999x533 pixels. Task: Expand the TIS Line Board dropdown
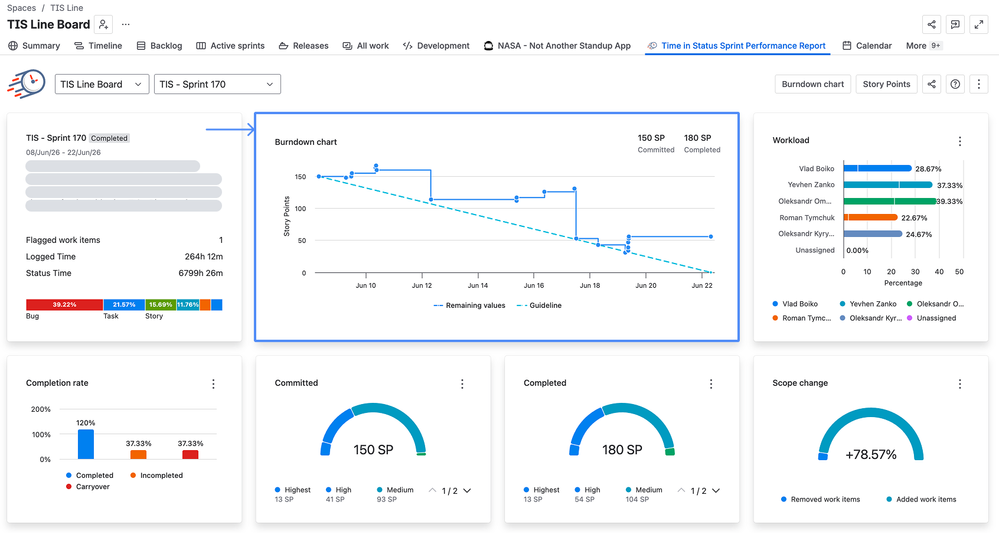102,84
